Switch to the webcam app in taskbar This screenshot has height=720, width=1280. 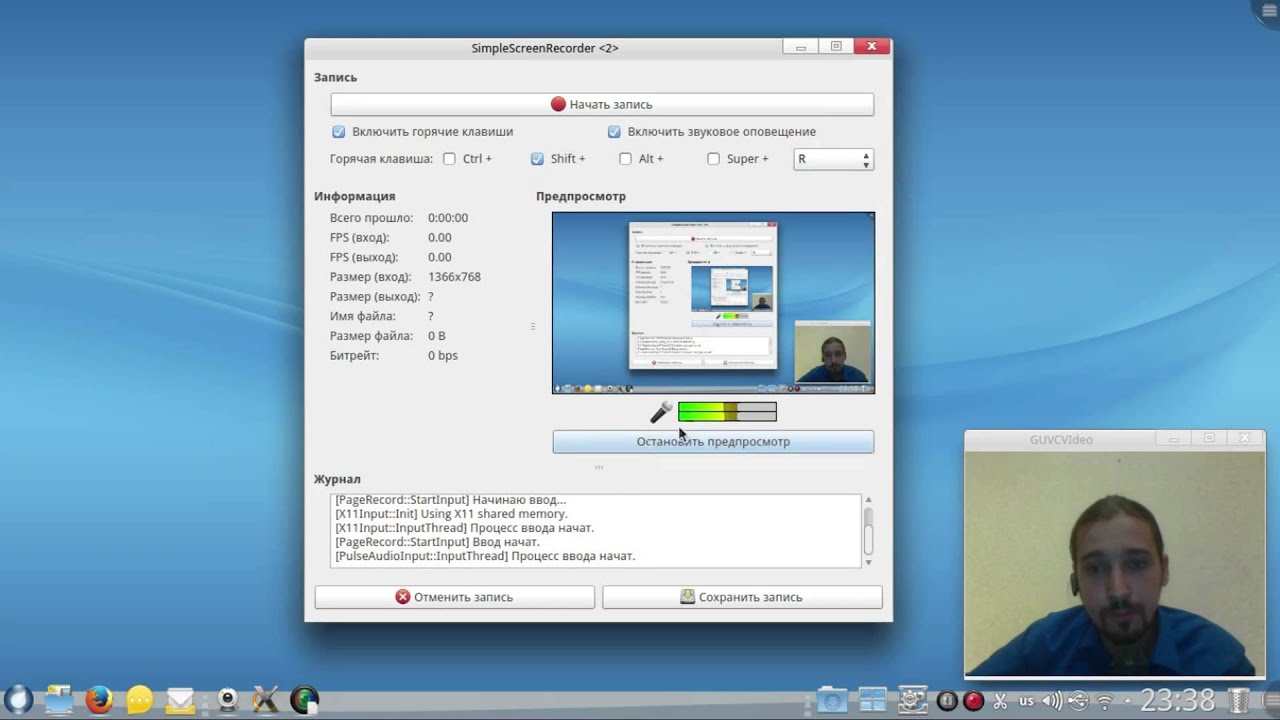click(228, 700)
